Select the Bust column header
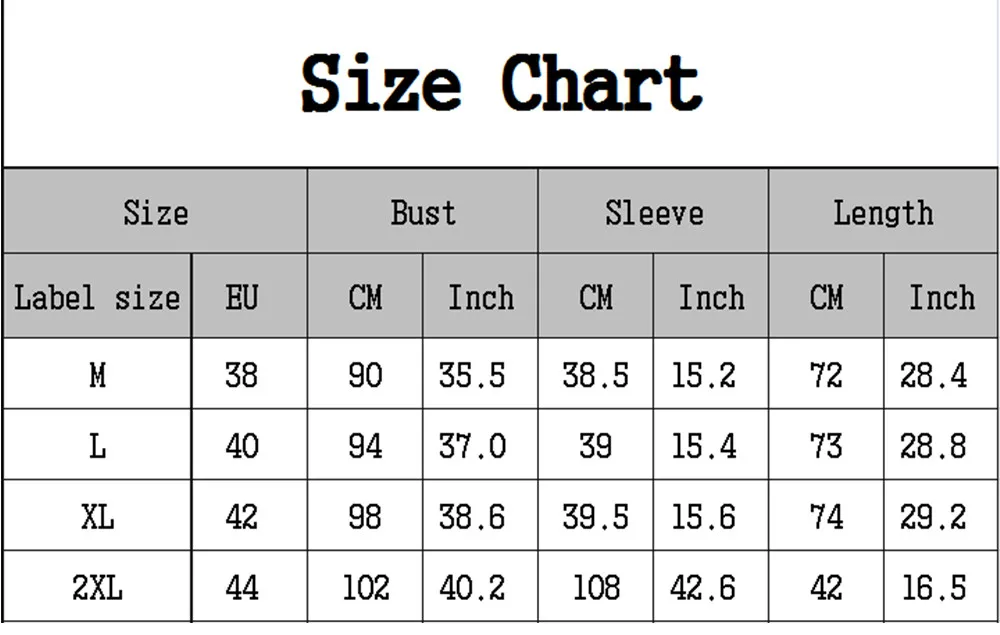The width and height of the screenshot is (1000, 635). point(423,211)
